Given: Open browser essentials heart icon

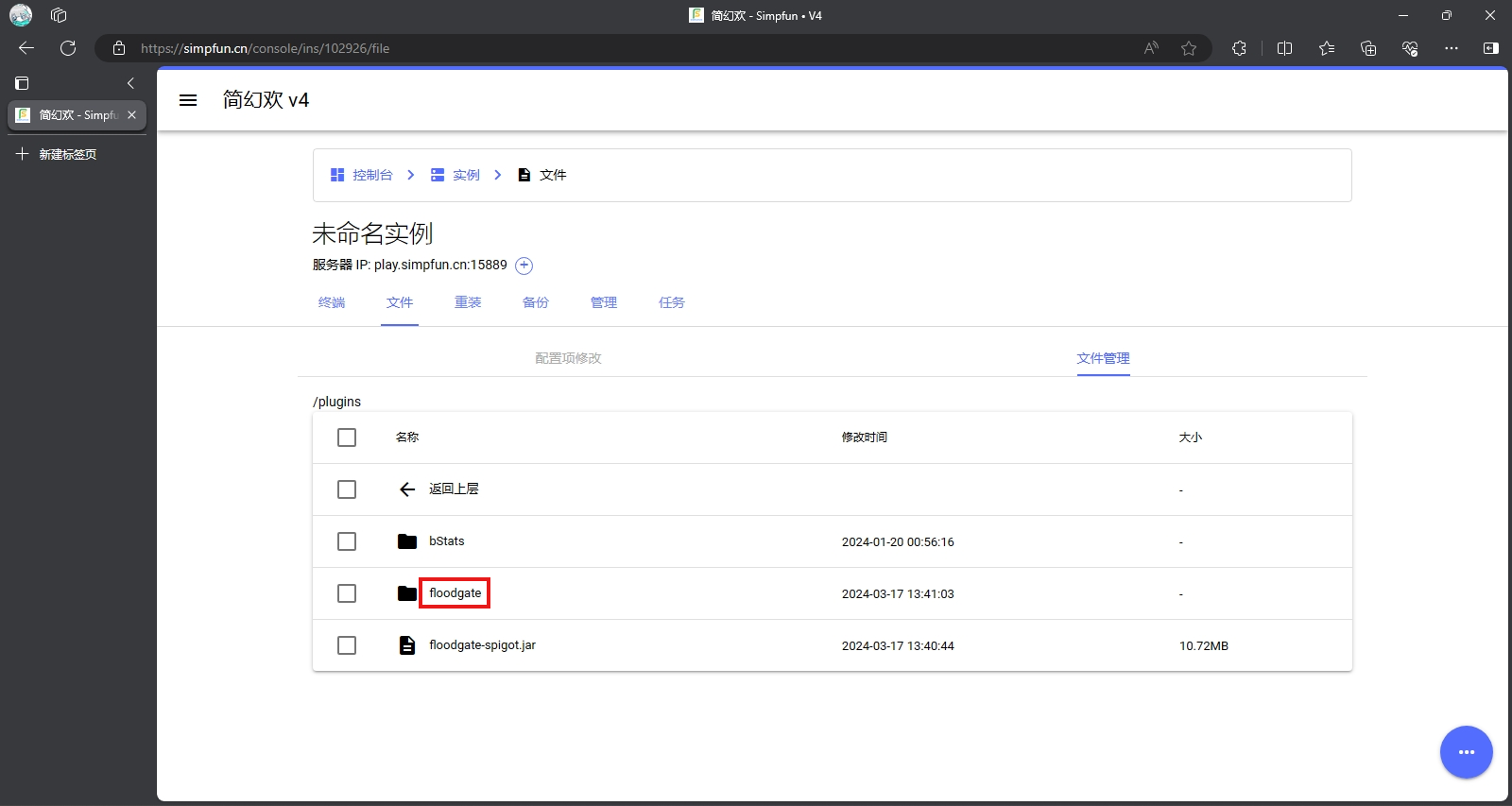Looking at the screenshot, I should 1410,48.
